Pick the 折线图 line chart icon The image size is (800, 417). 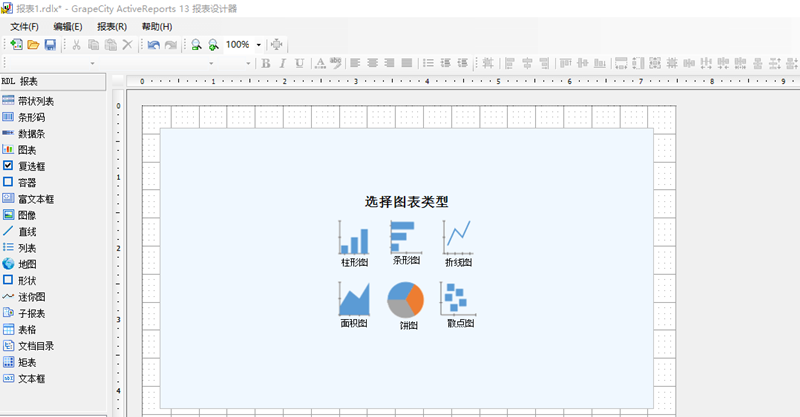click(457, 238)
